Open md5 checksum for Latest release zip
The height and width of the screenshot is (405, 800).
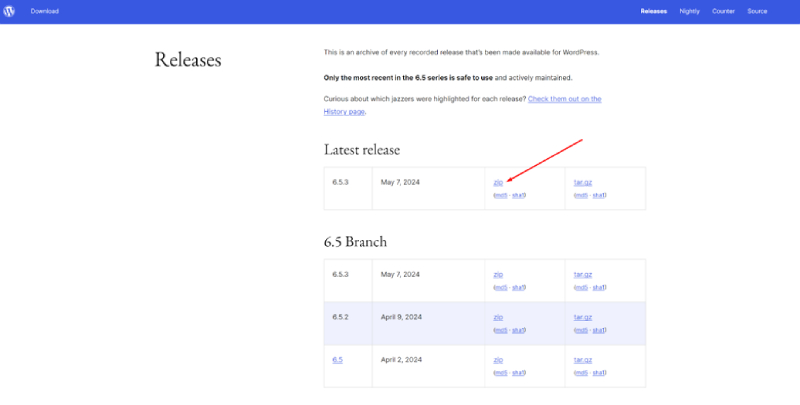point(500,195)
